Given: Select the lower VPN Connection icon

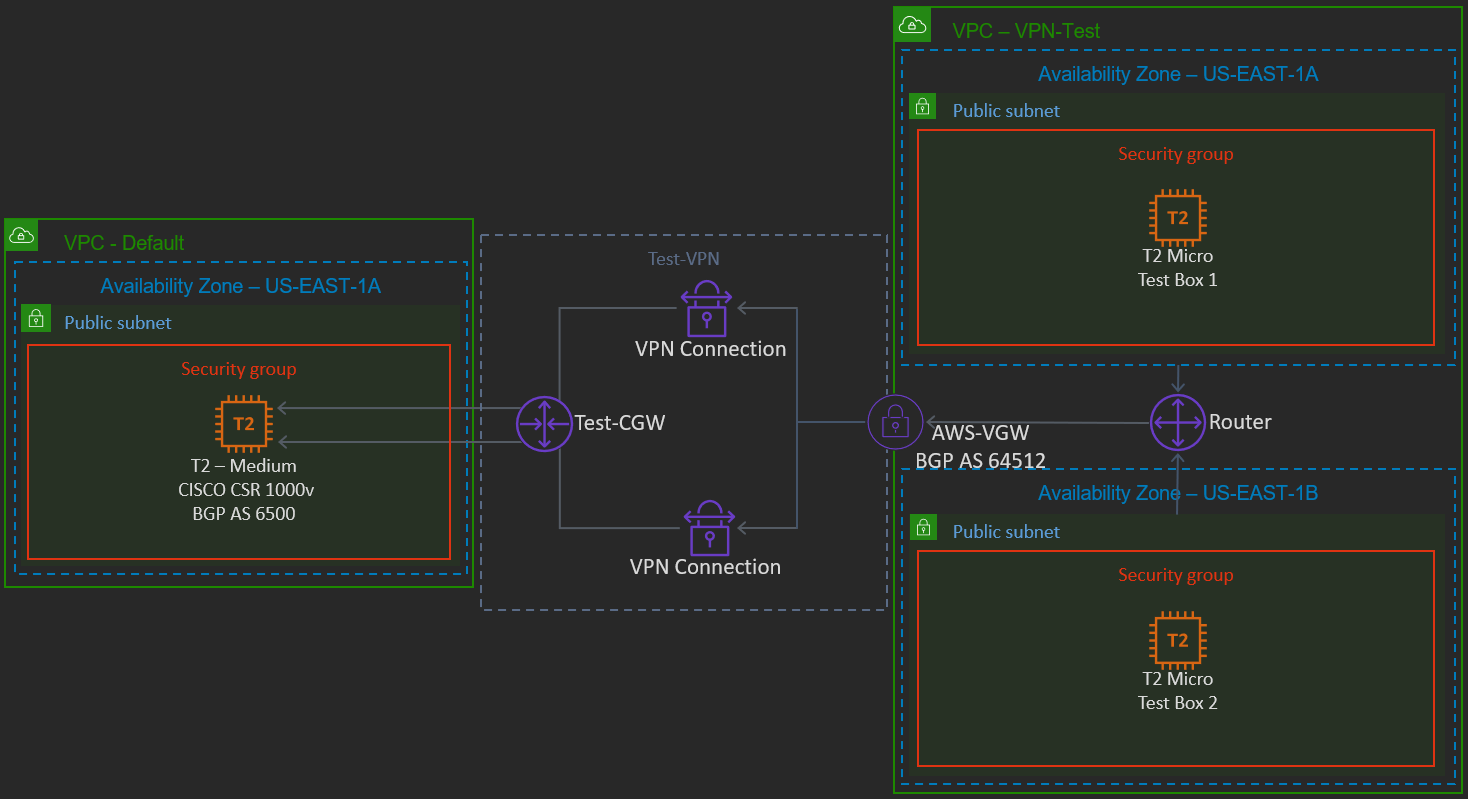Looking at the screenshot, I should coord(709,527).
